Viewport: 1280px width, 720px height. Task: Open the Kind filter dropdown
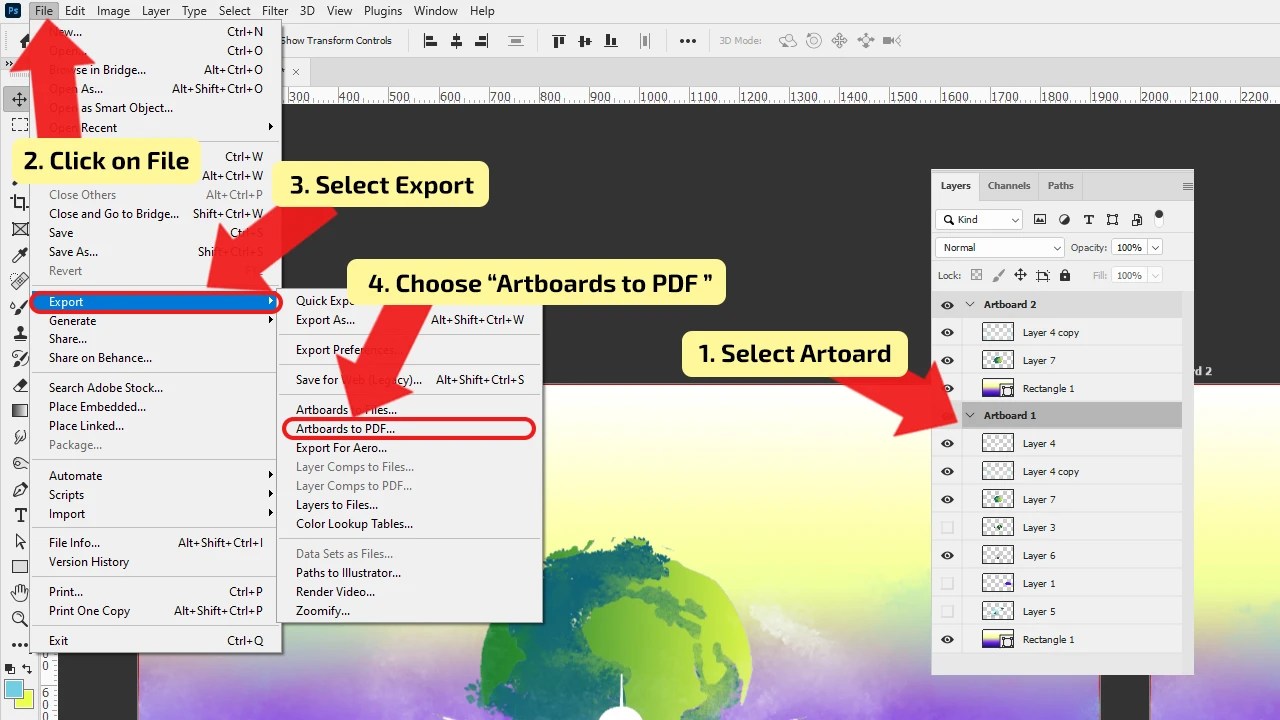[977, 218]
